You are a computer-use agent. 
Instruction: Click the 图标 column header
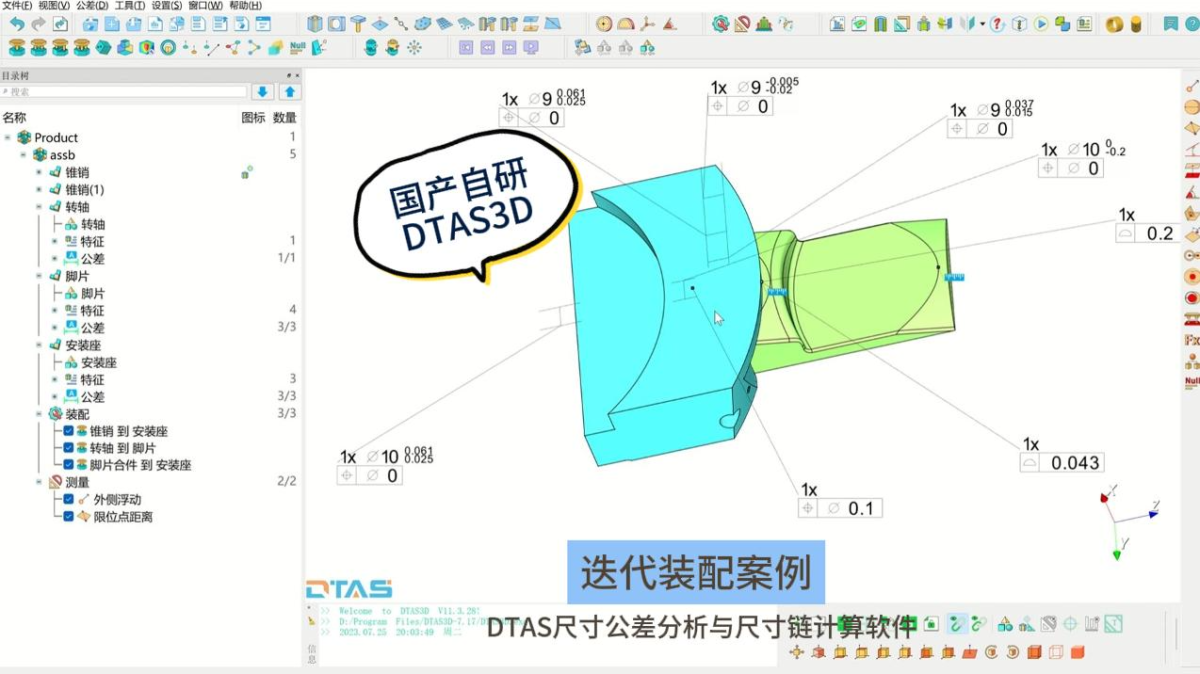click(x=253, y=118)
